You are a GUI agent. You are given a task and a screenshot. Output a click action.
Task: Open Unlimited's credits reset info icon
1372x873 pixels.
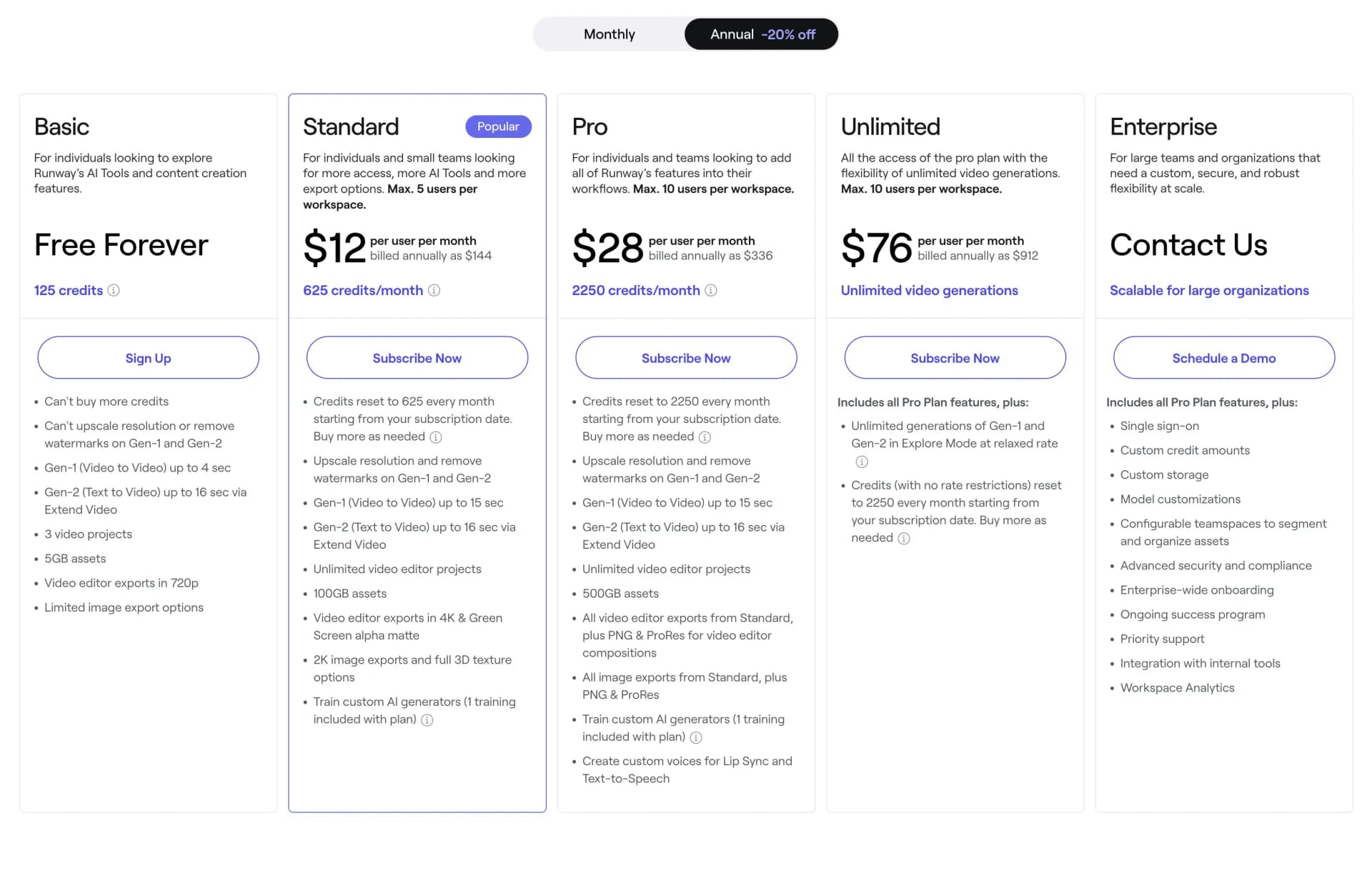(904, 539)
